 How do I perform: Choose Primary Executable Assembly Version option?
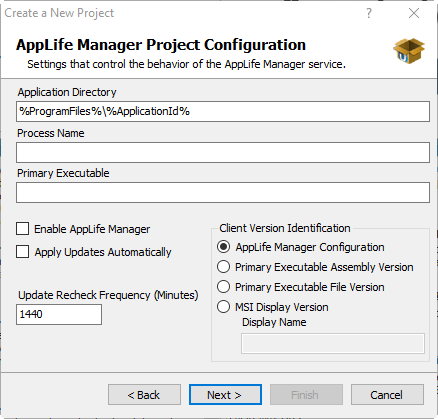coord(223,267)
